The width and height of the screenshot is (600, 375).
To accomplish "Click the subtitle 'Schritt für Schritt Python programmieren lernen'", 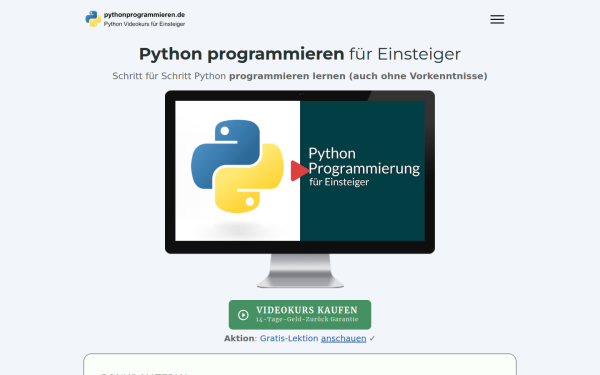I will tap(300, 76).
